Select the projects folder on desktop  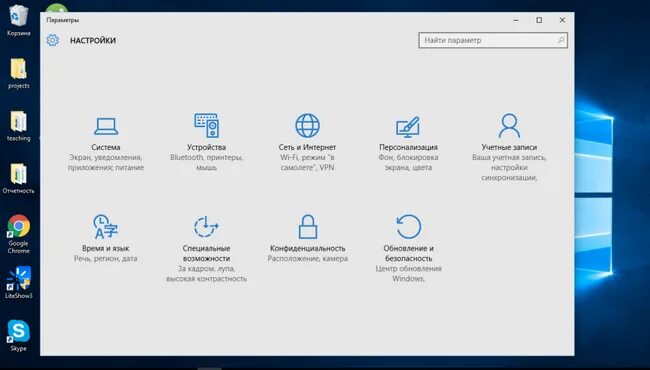19,74
